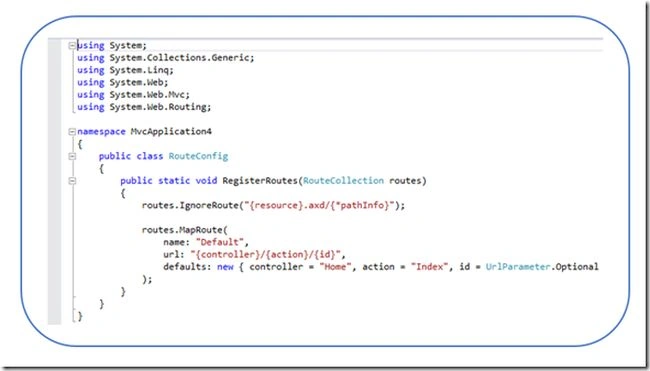Click the line 'using System.Web;'
This screenshot has height=371, width=650.
click(123, 82)
